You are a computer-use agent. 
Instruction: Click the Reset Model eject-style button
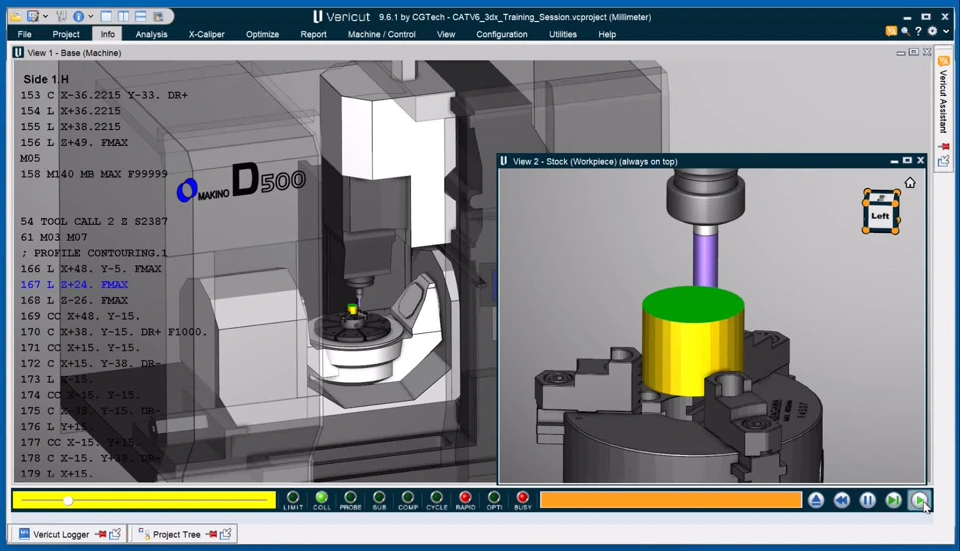tap(816, 500)
